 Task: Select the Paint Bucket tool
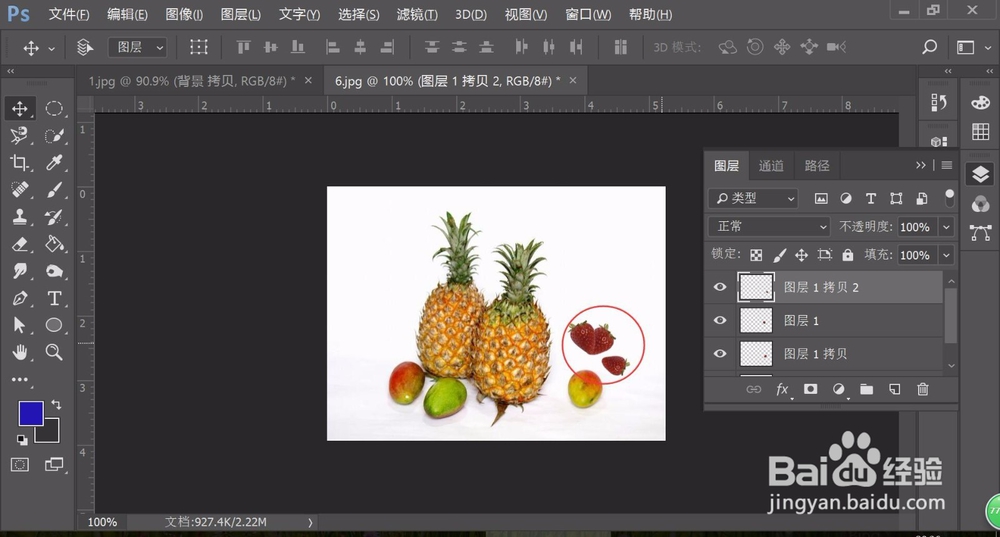click(54, 244)
